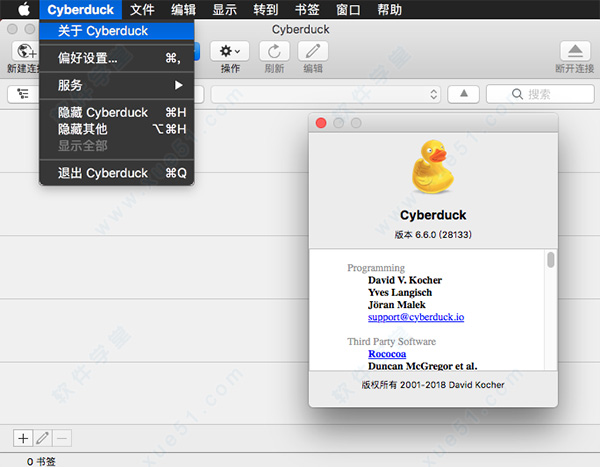Viewport: 600px width, 467px height.
Task: Click the copyright 2001-2018 David Kocher text
Action: click(433, 385)
